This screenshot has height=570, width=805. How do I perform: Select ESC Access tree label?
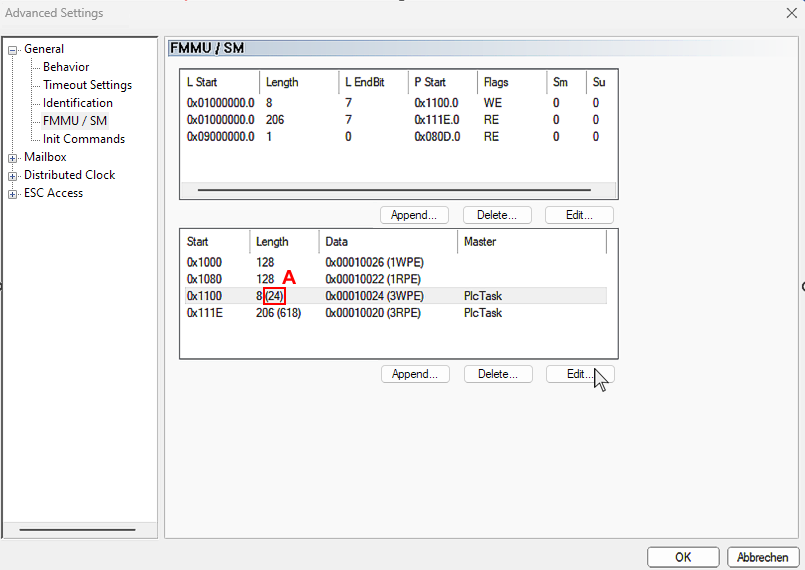53,193
